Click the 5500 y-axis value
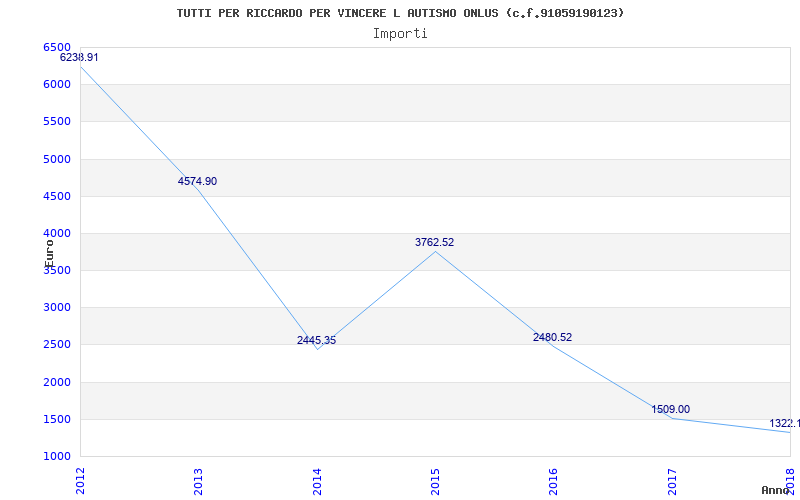This screenshot has width=800, height=500. pyautogui.click(x=57, y=122)
